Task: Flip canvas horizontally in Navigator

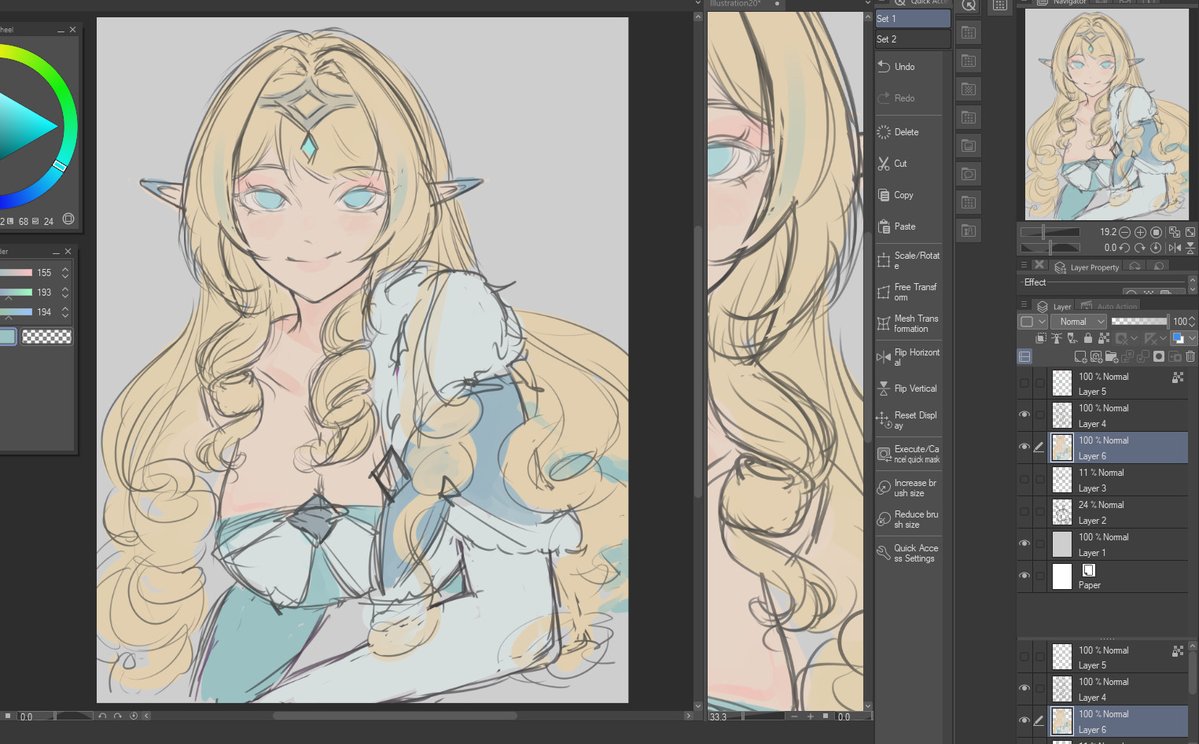Action: click(1175, 248)
